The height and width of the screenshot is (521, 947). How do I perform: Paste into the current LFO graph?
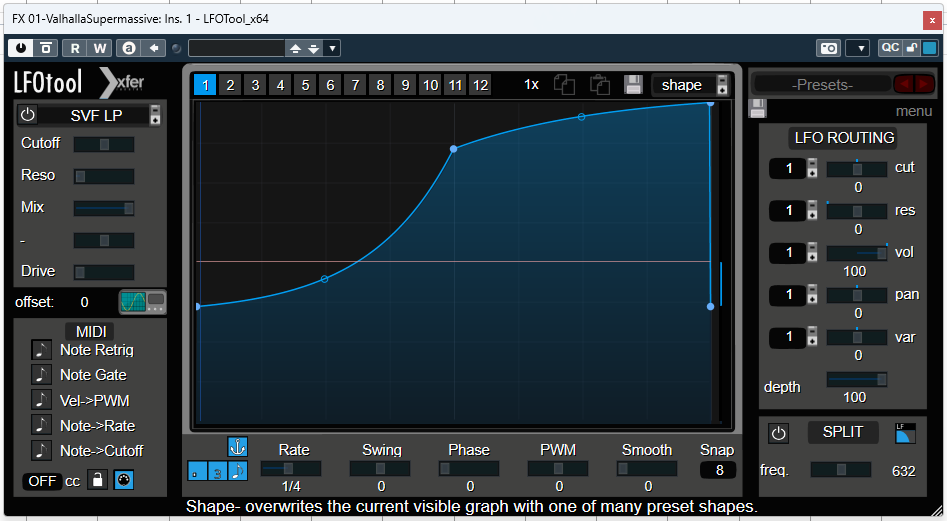pos(599,85)
